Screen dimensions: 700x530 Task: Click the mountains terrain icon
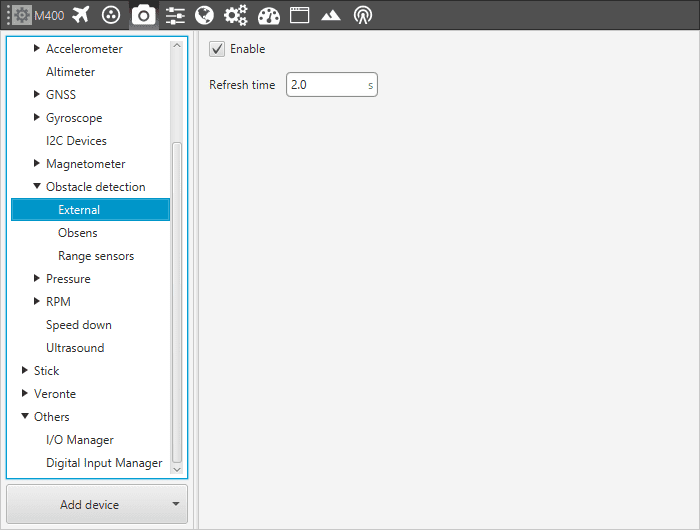(331, 16)
